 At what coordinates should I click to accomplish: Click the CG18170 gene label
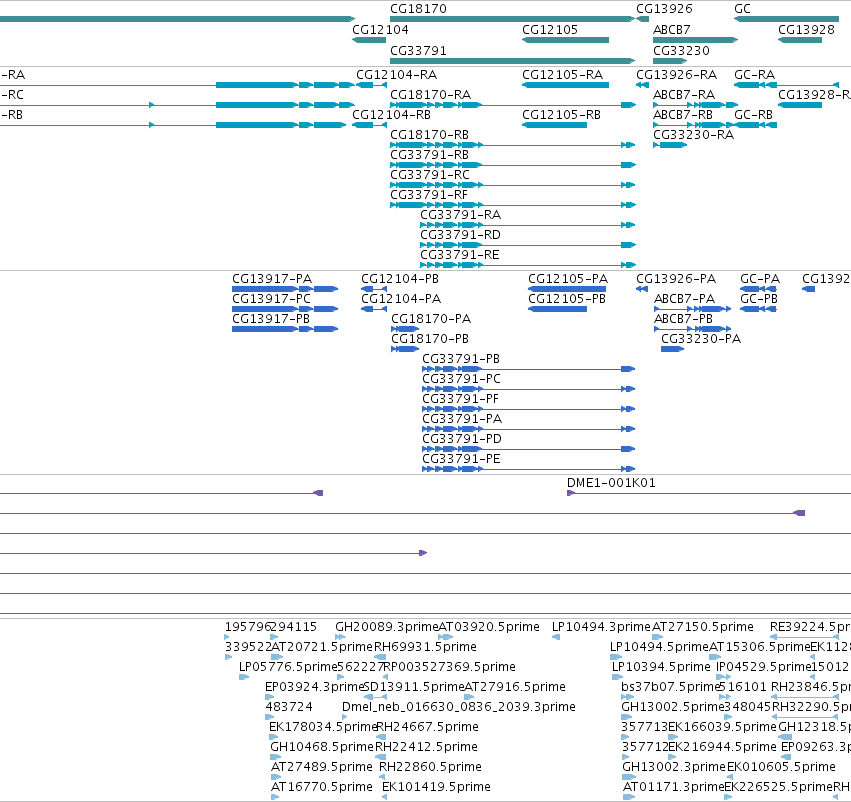click(418, 9)
